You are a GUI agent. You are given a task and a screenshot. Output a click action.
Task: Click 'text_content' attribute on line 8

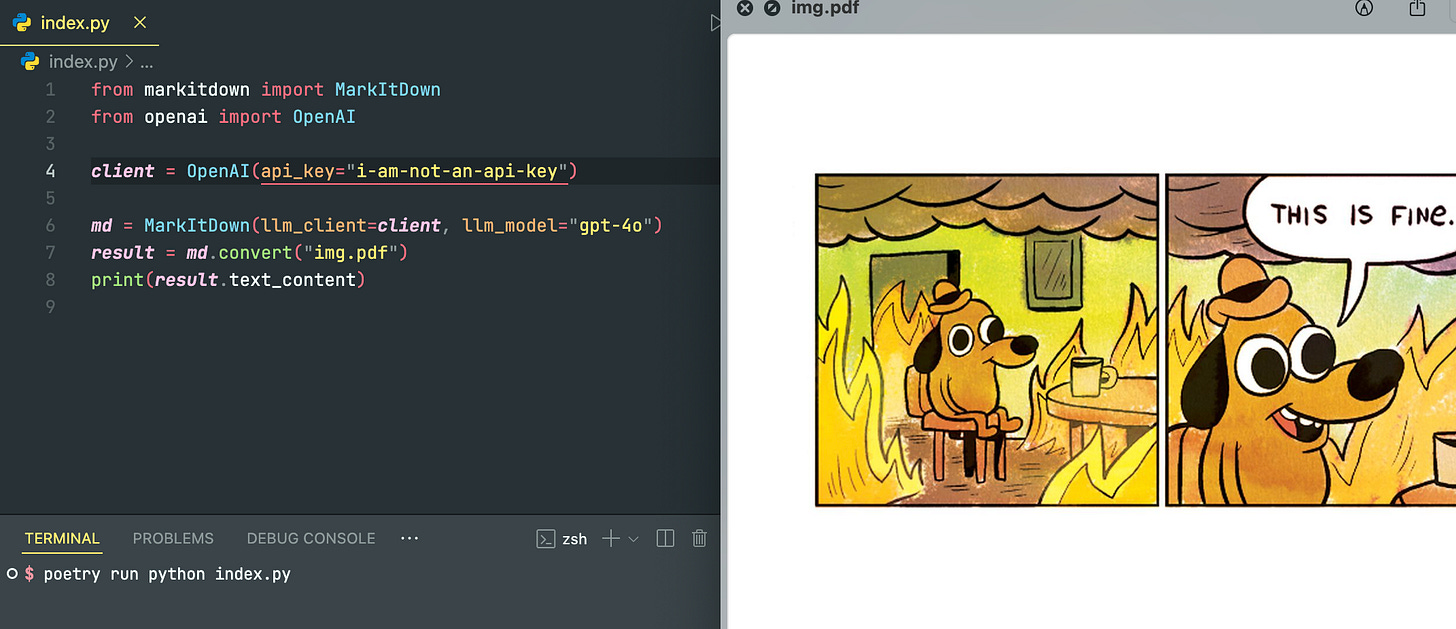[292, 280]
